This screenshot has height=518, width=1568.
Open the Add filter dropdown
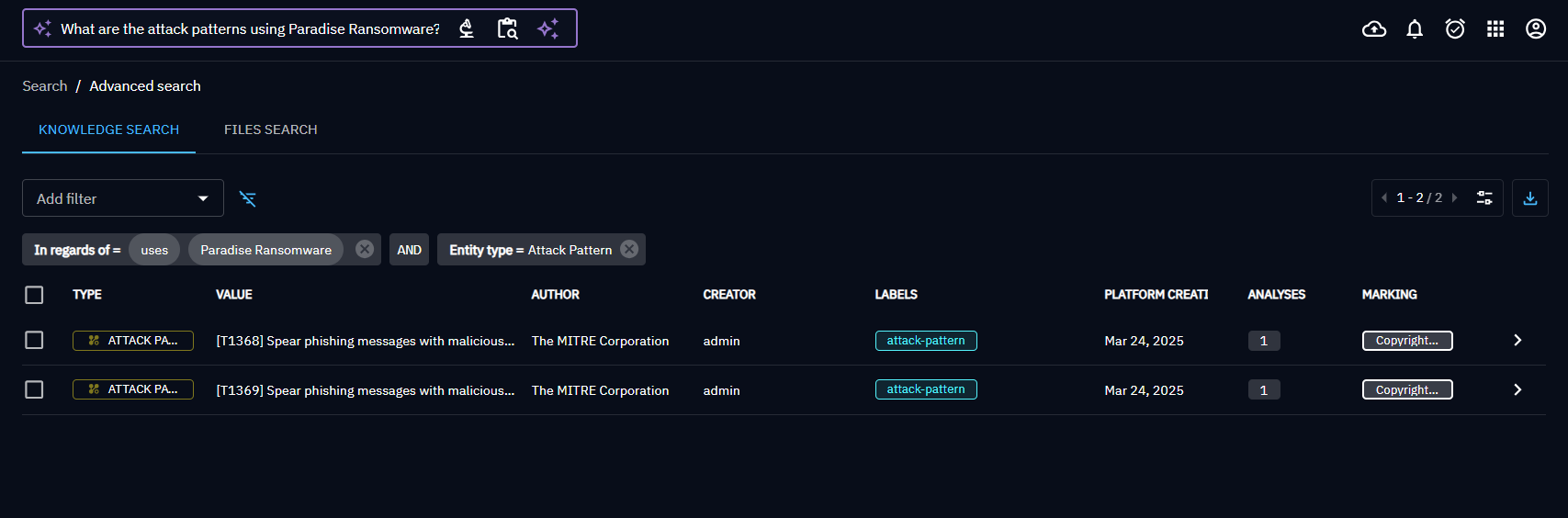point(123,198)
